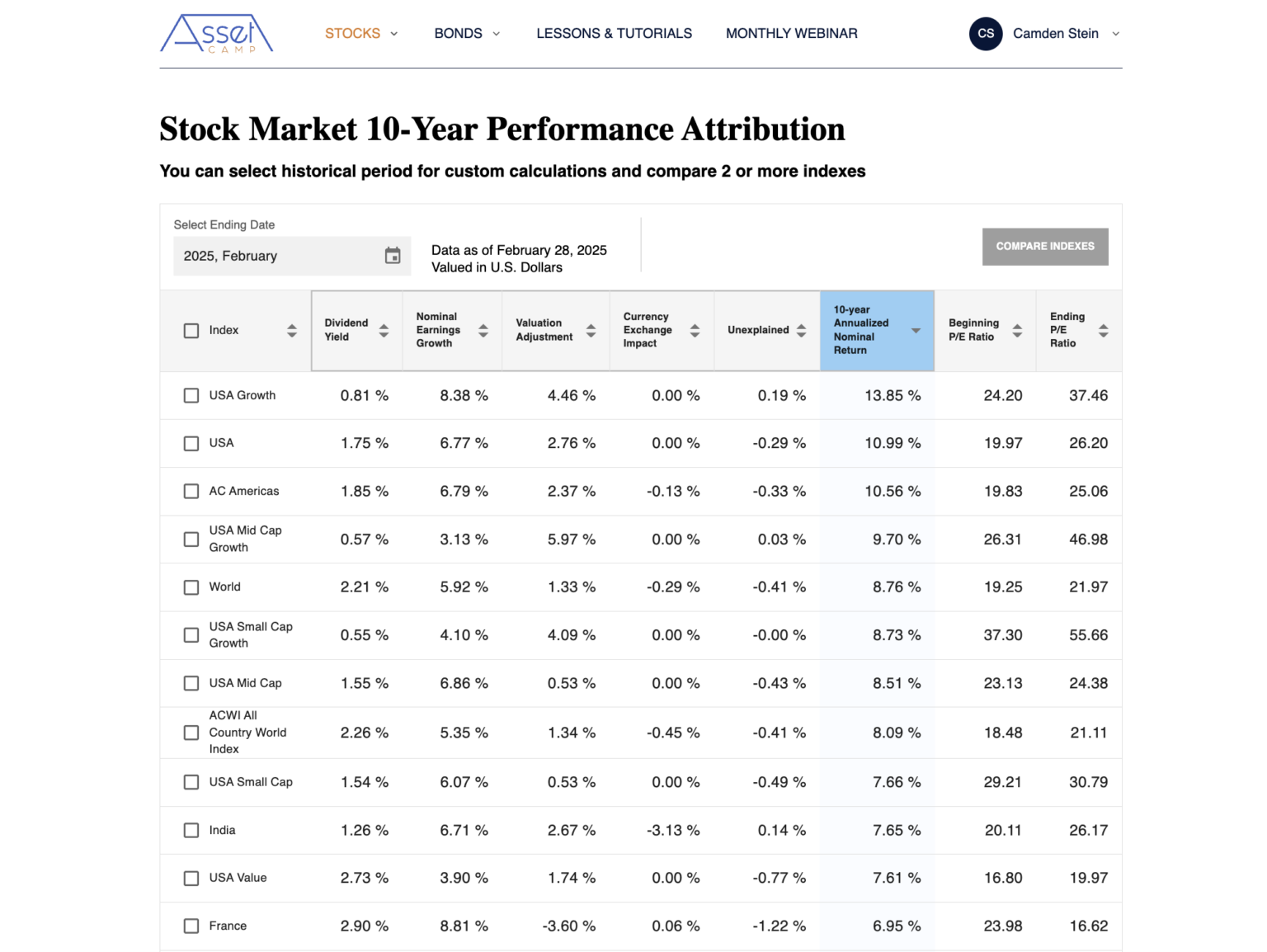Check the USA Growth index checkbox
1267x952 pixels.
tap(191, 395)
